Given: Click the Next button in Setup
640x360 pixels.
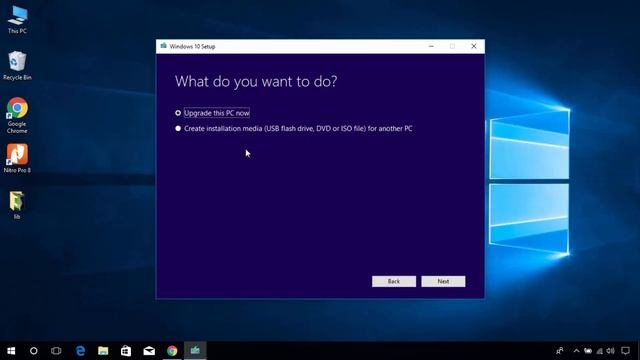Looking at the screenshot, I should [x=443, y=281].
